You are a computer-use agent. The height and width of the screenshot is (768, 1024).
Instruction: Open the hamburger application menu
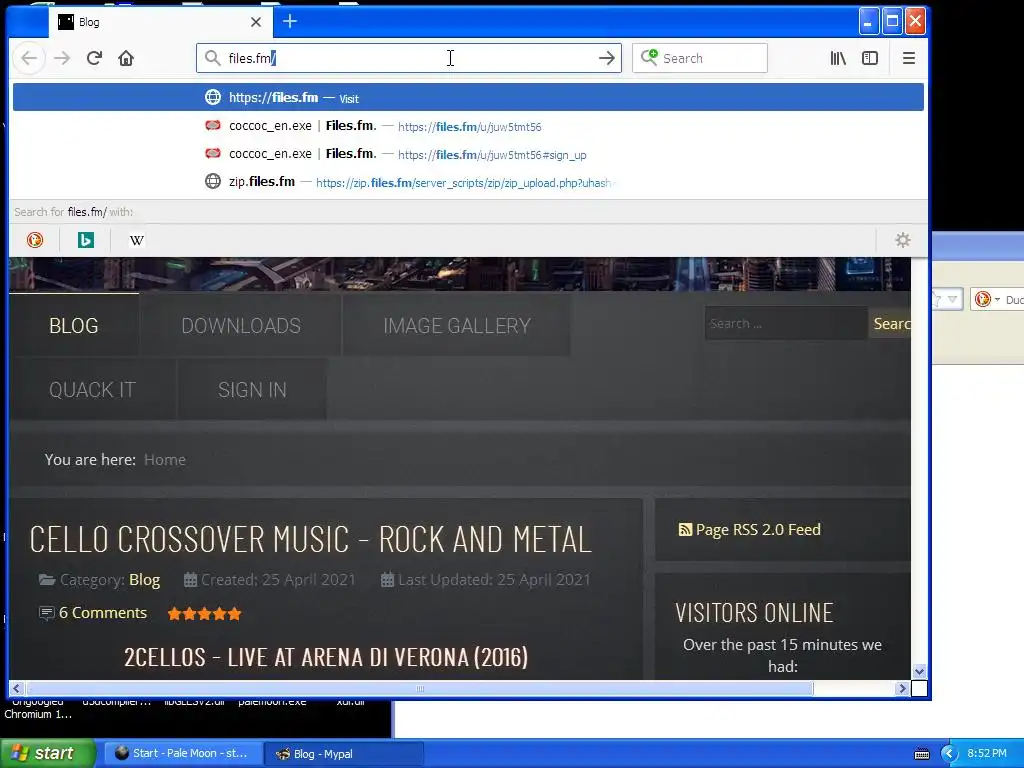tap(908, 58)
